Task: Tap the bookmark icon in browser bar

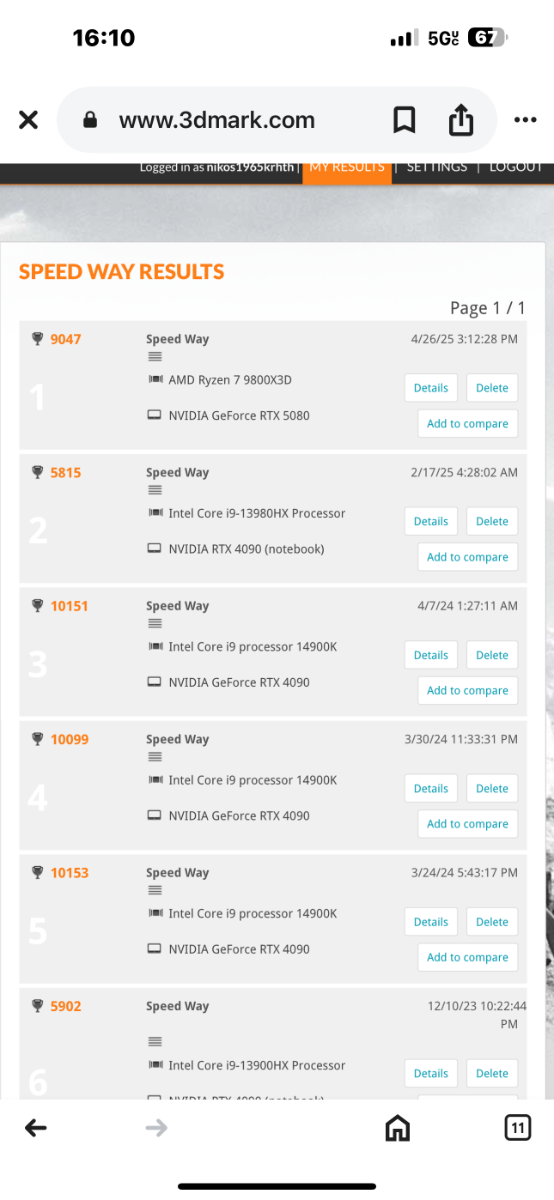Action: (x=404, y=121)
